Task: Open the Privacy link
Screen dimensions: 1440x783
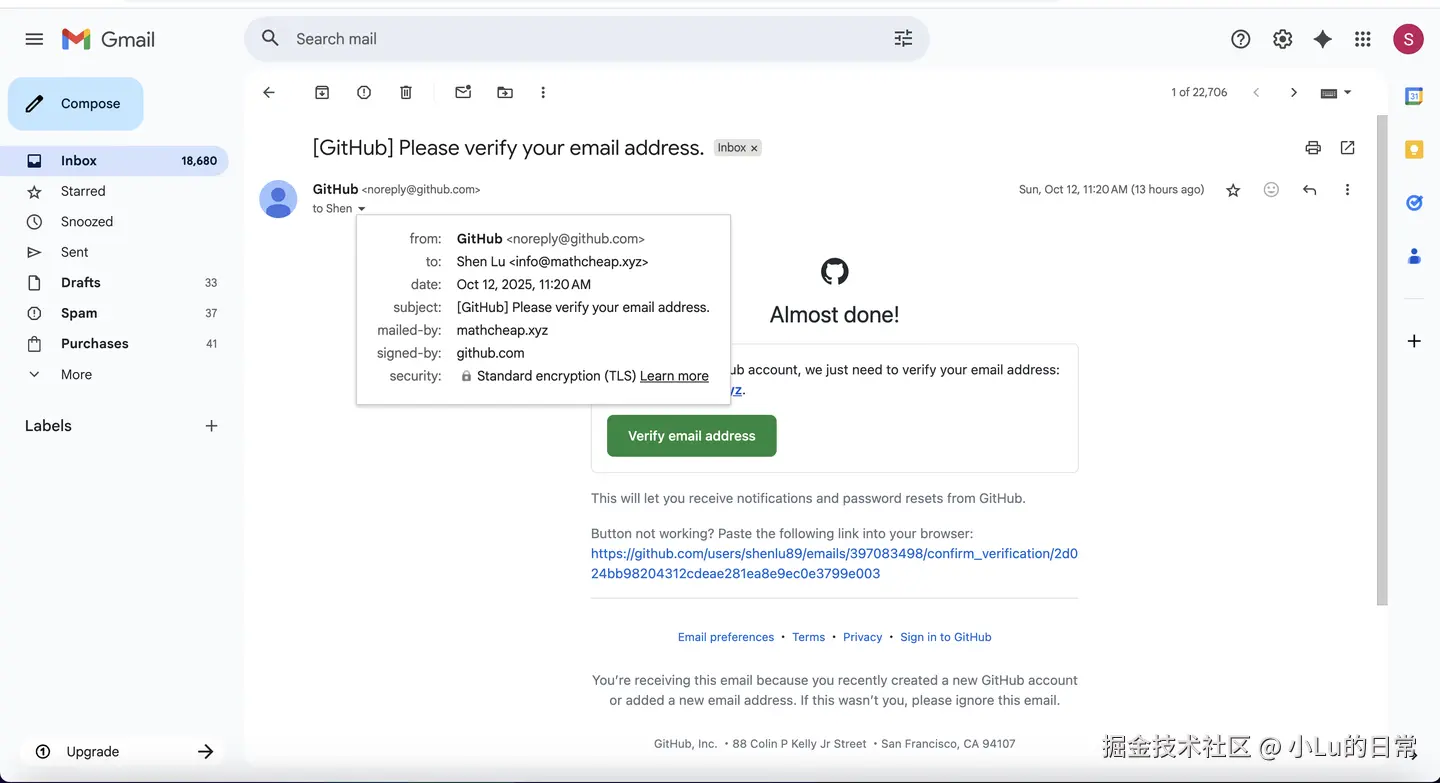Action: [862, 637]
